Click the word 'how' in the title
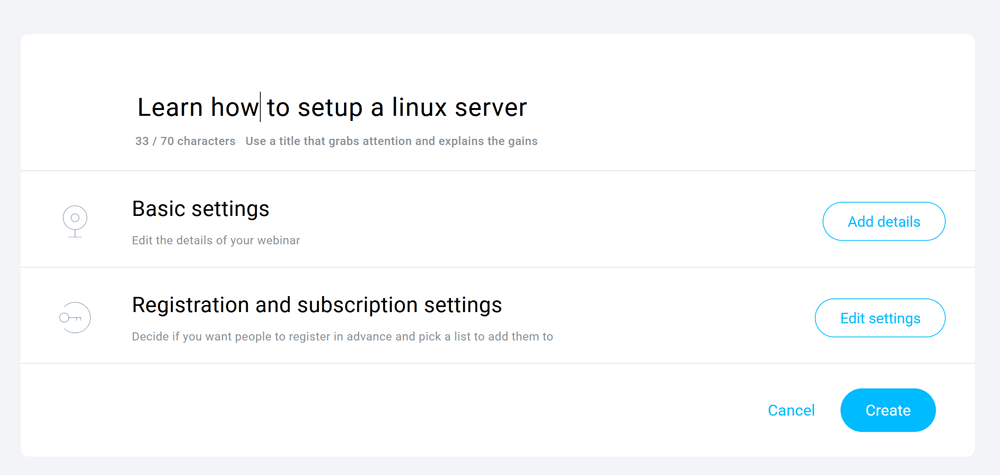This screenshot has height=475, width=1000. (234, 107)
